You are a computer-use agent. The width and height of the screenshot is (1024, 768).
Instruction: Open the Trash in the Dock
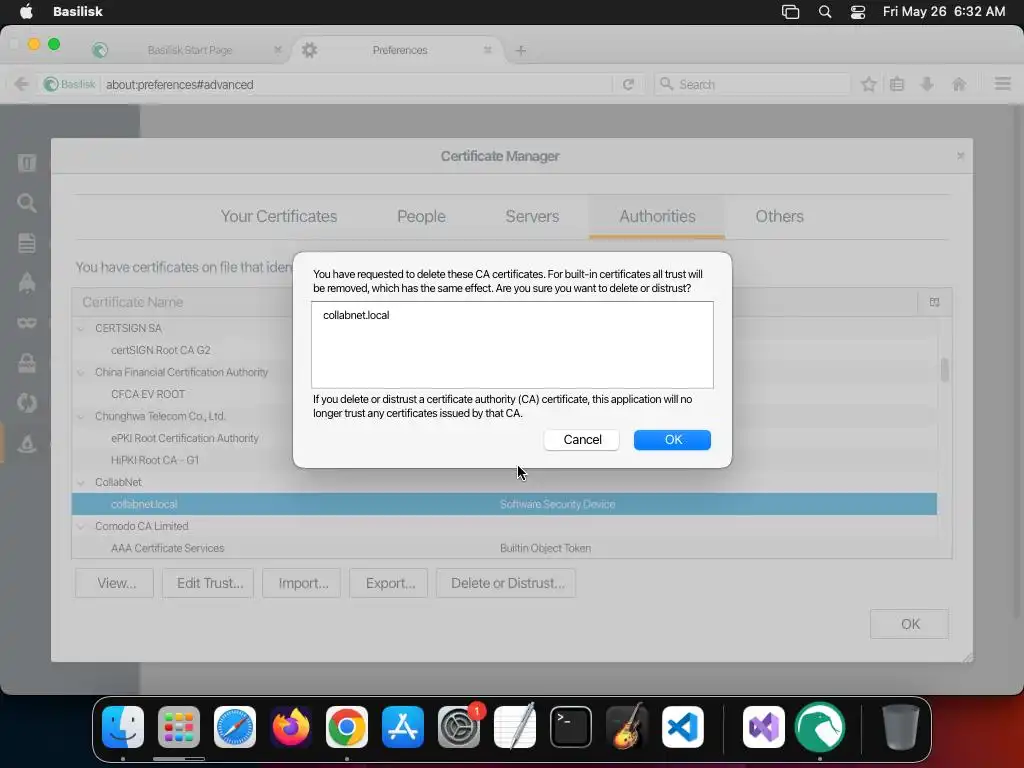pyautogui.click(x=901, y=727)
